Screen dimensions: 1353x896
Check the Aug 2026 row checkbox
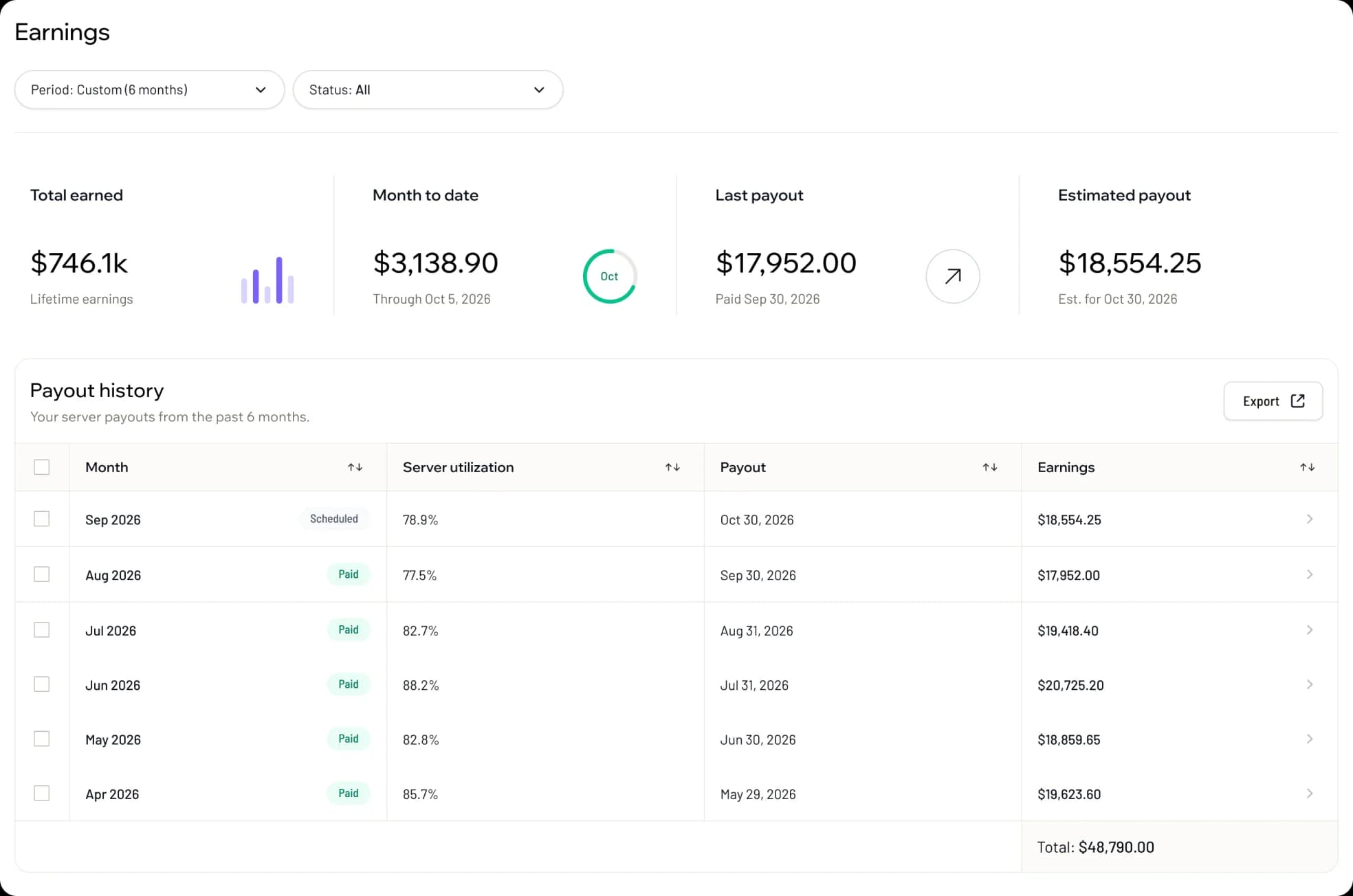pyautogui.click(x=42, y=574)
